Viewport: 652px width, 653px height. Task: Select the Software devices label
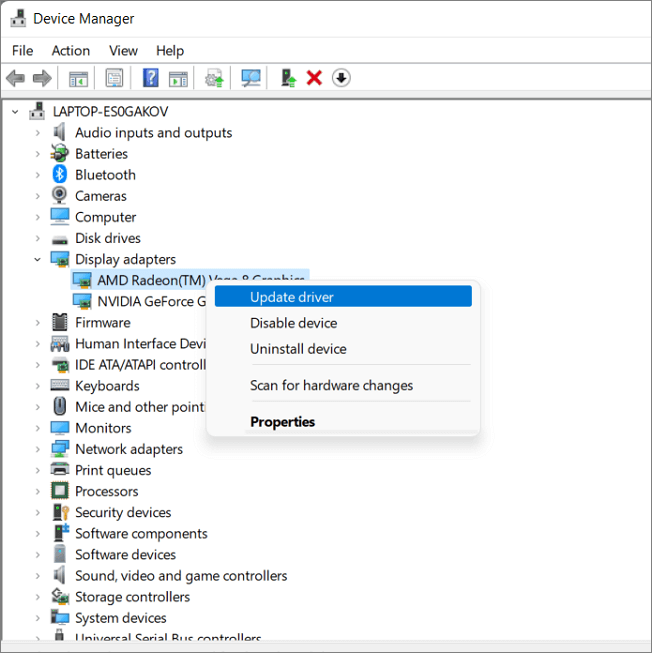click(125, 554)
